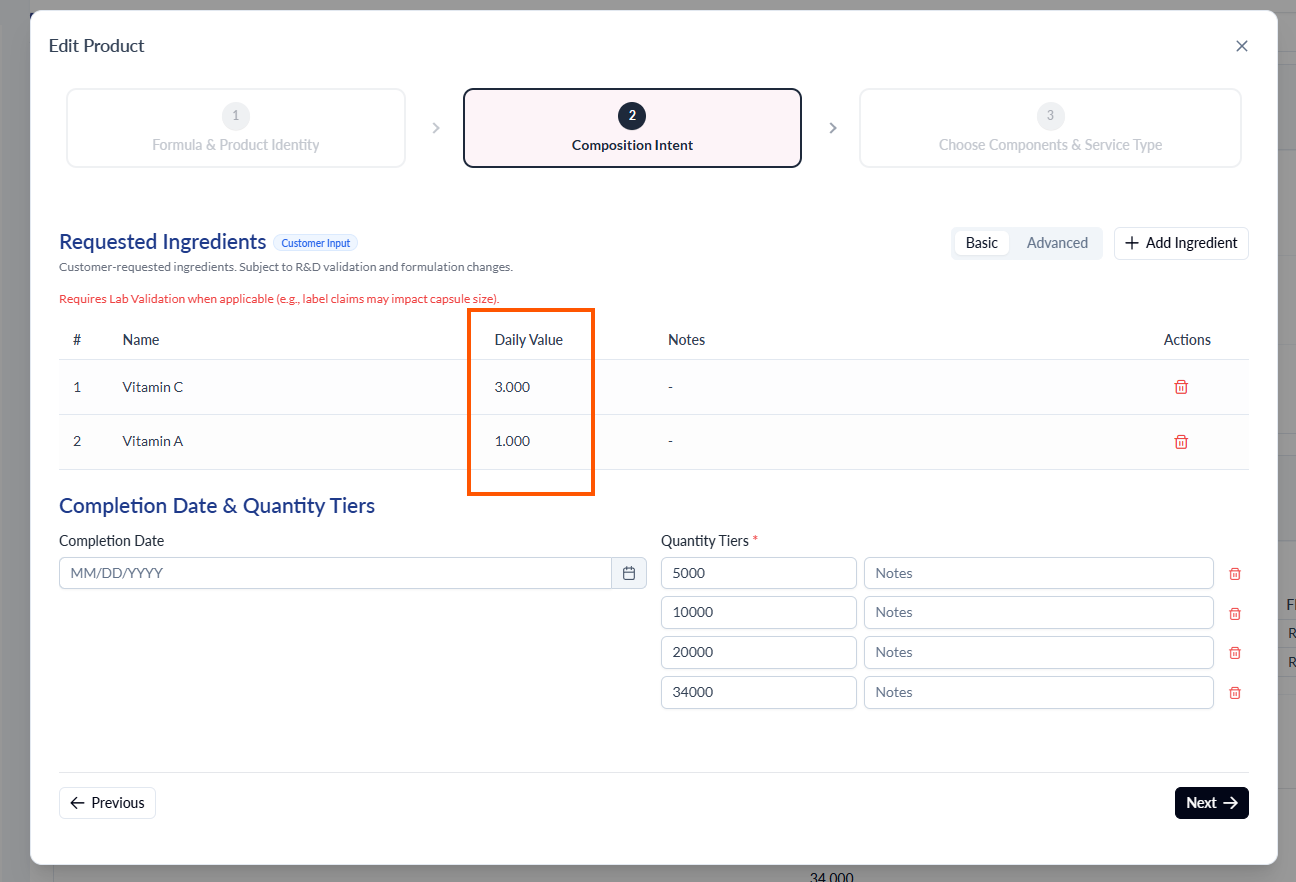Go back with the Previous button
1296x882 pixels.
(x=107, y=803)
